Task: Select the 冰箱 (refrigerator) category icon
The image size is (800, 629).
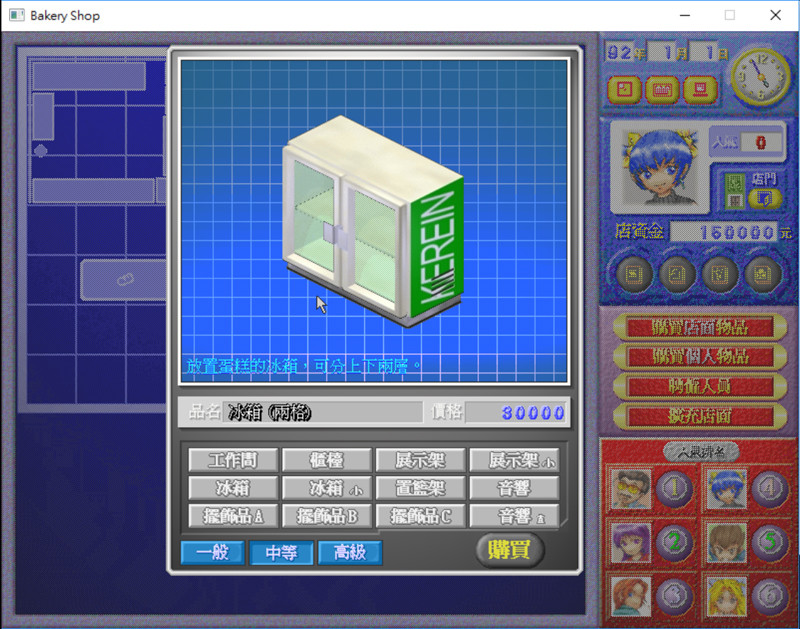Action: 232,488
